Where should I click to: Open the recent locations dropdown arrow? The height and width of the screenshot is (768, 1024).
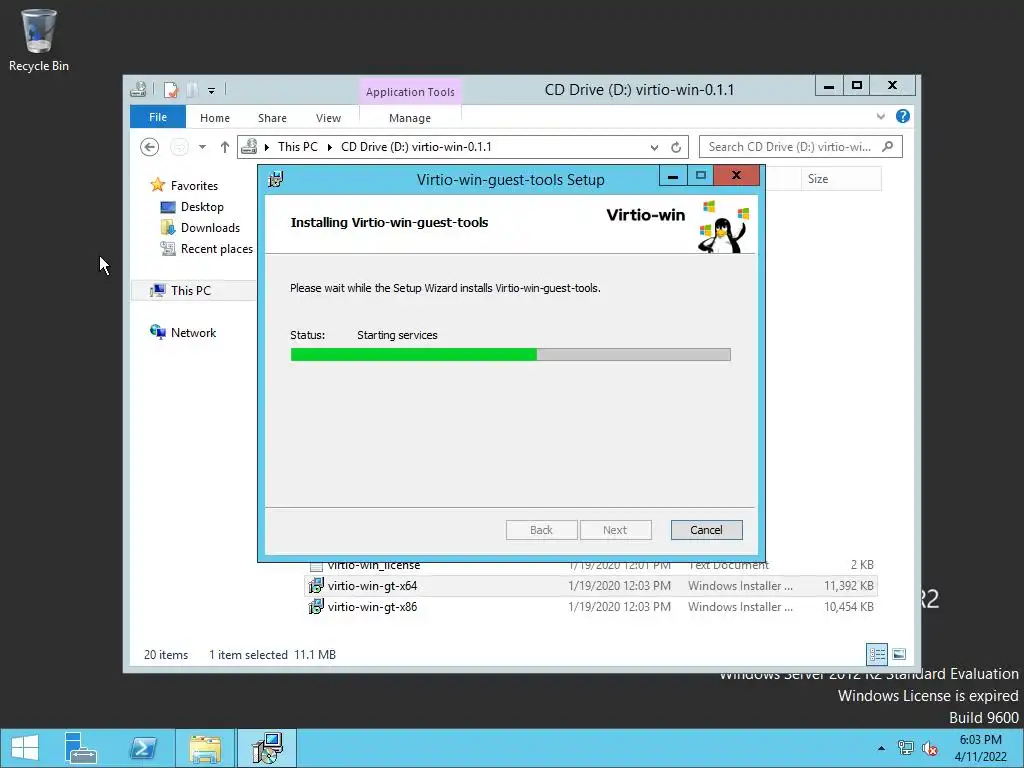(x=202, y=147)
